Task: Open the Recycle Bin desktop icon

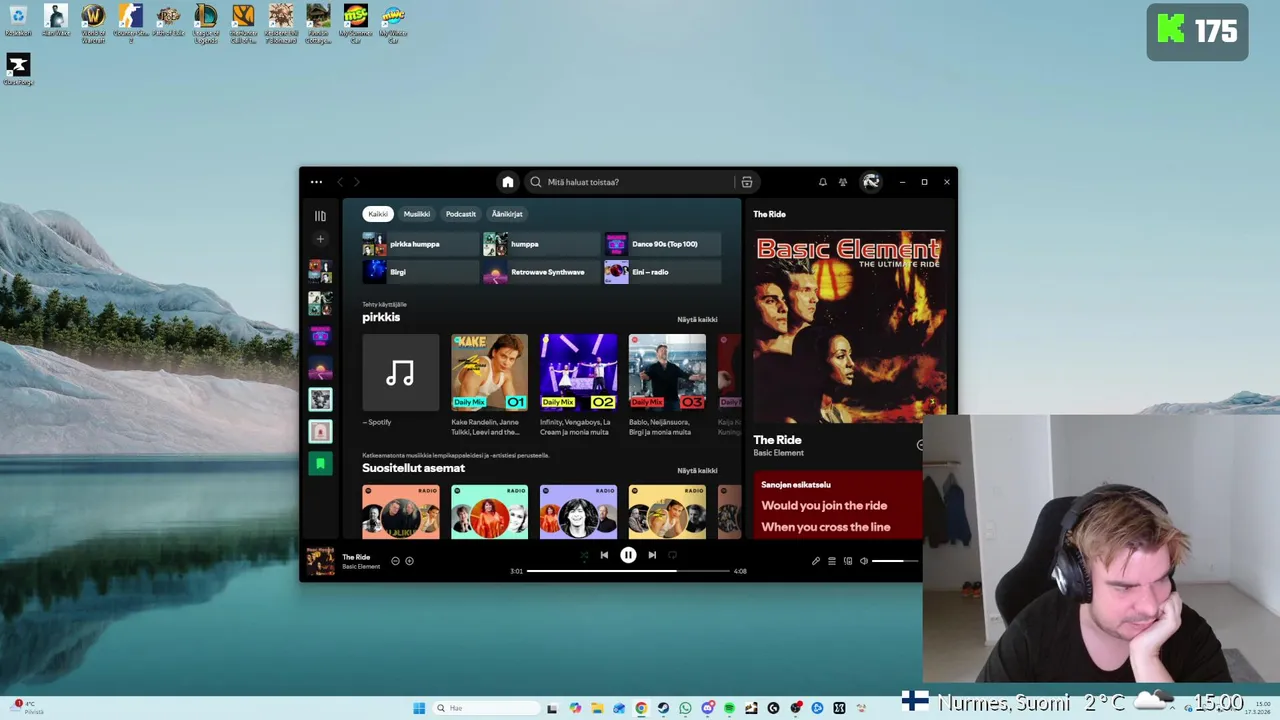Action: (18, 20)
